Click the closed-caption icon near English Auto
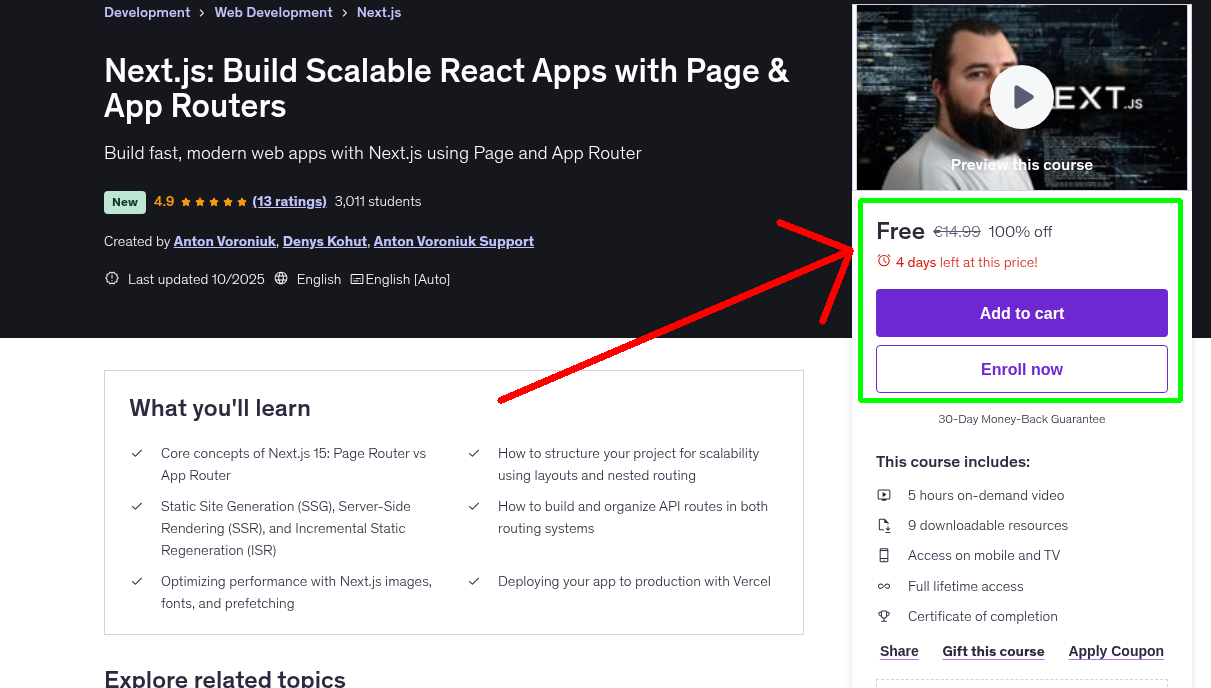Screen dimensions: 1211x688 point(357,279)
